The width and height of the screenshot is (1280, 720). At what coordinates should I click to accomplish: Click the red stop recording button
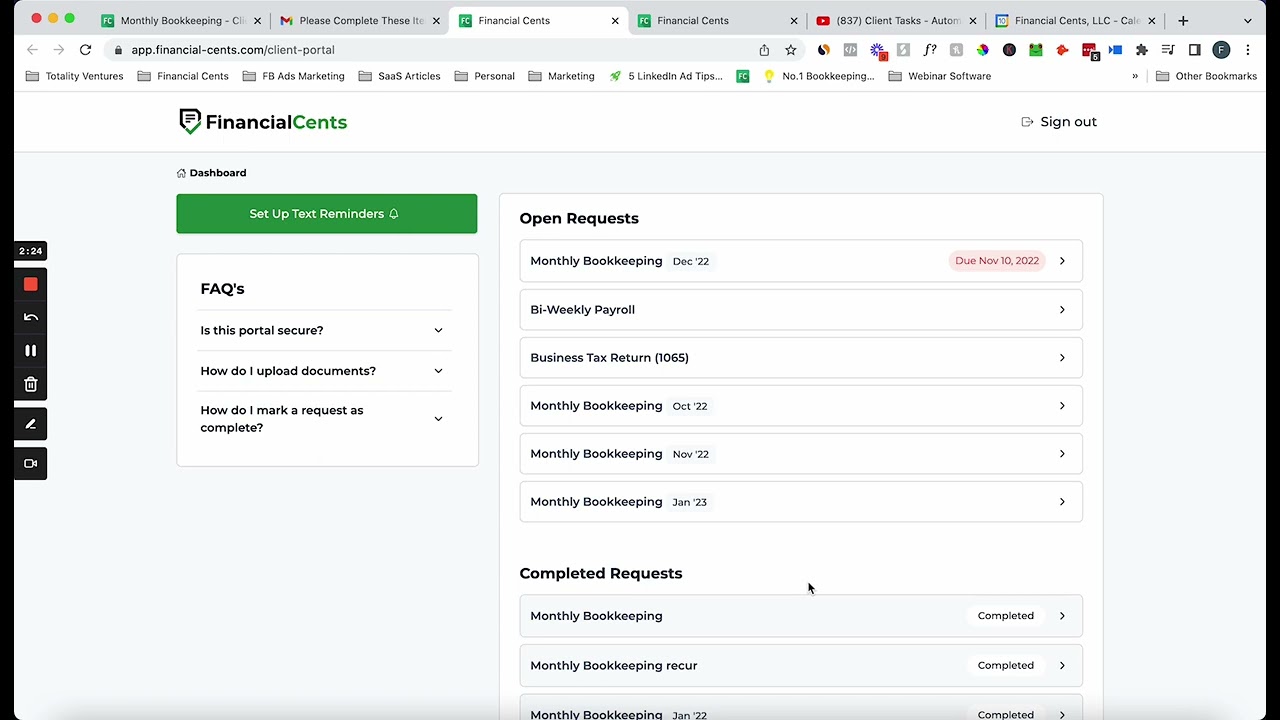[30, 285]
